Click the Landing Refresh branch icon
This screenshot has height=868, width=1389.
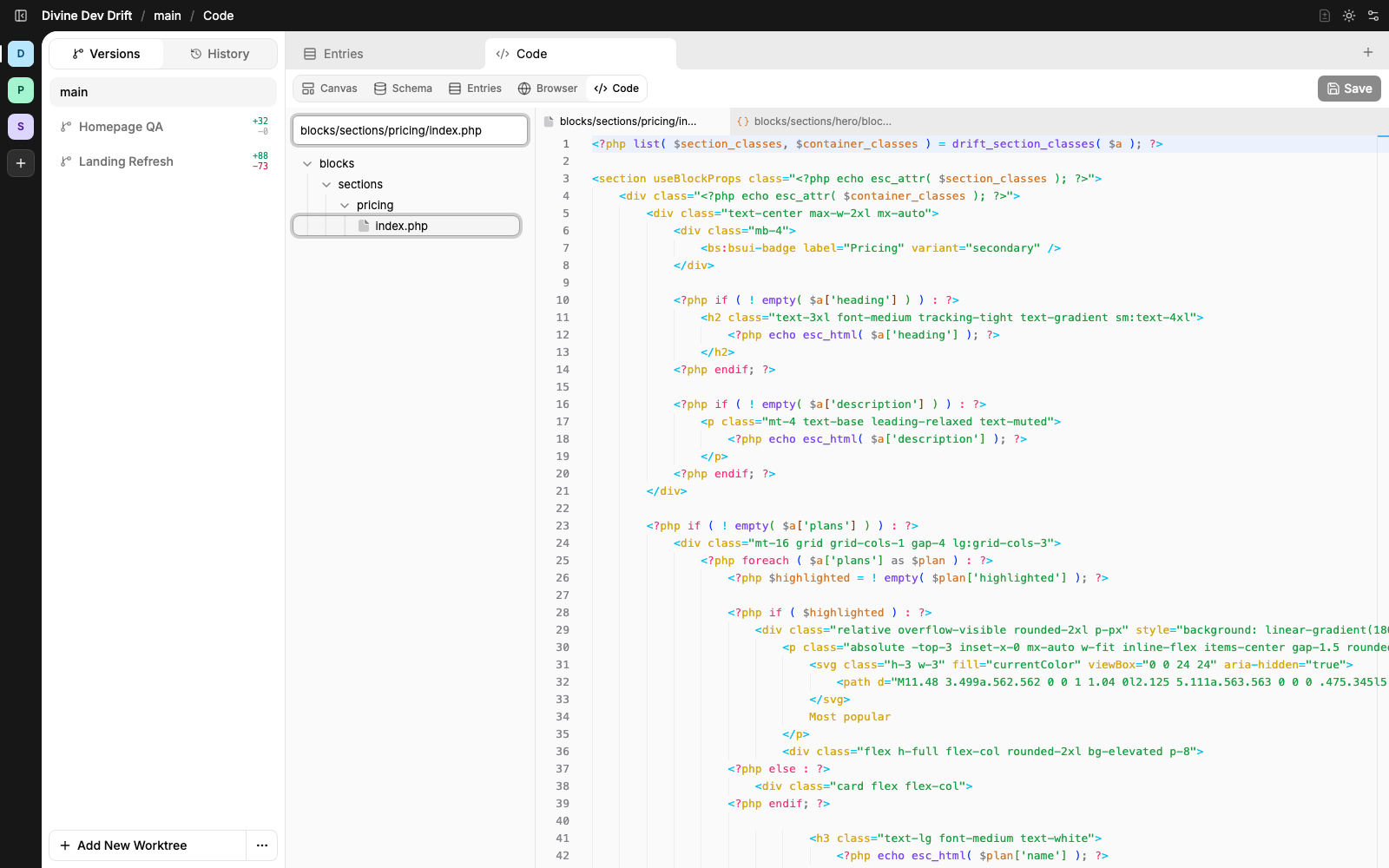(66, 161)
